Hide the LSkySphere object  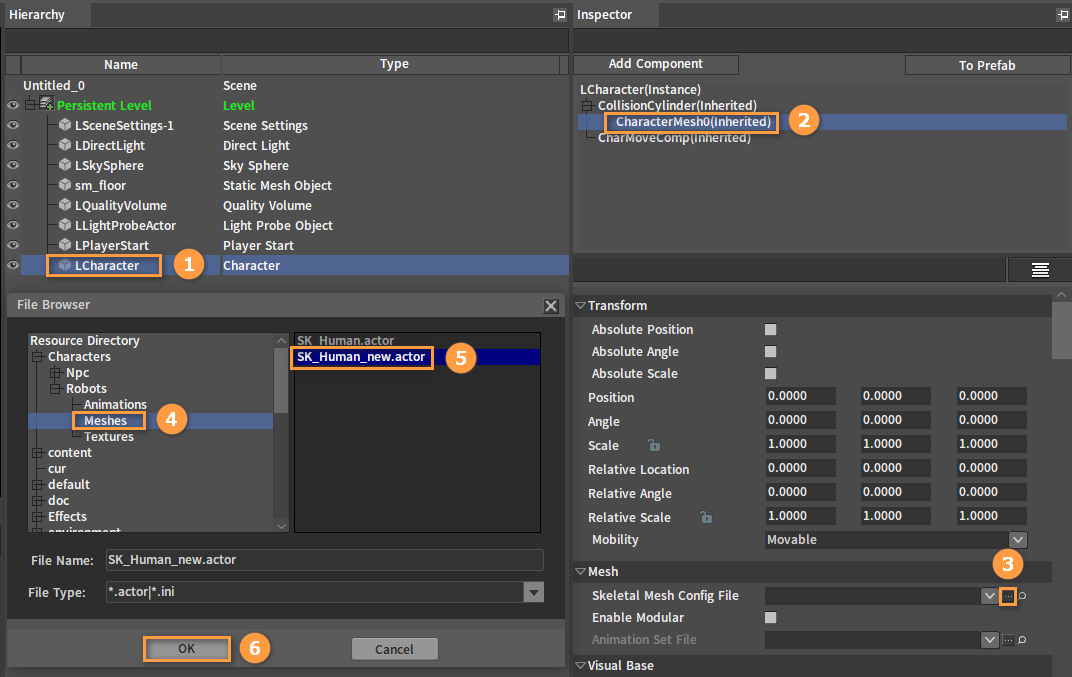tap(12, 165)
